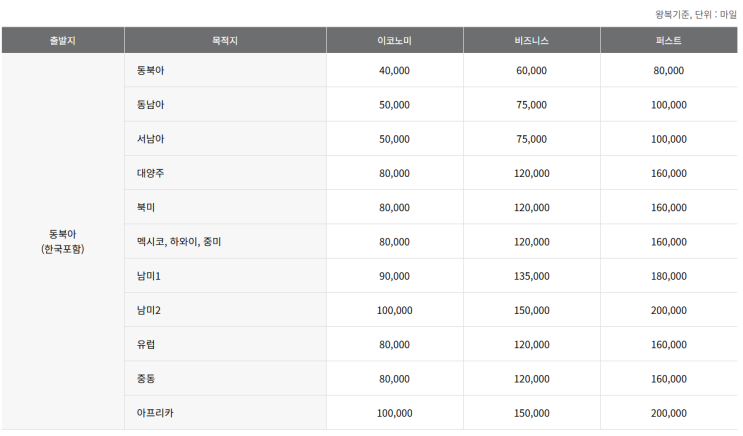
Task: Click the 출발지 column header
Action: tap(62, 40)
